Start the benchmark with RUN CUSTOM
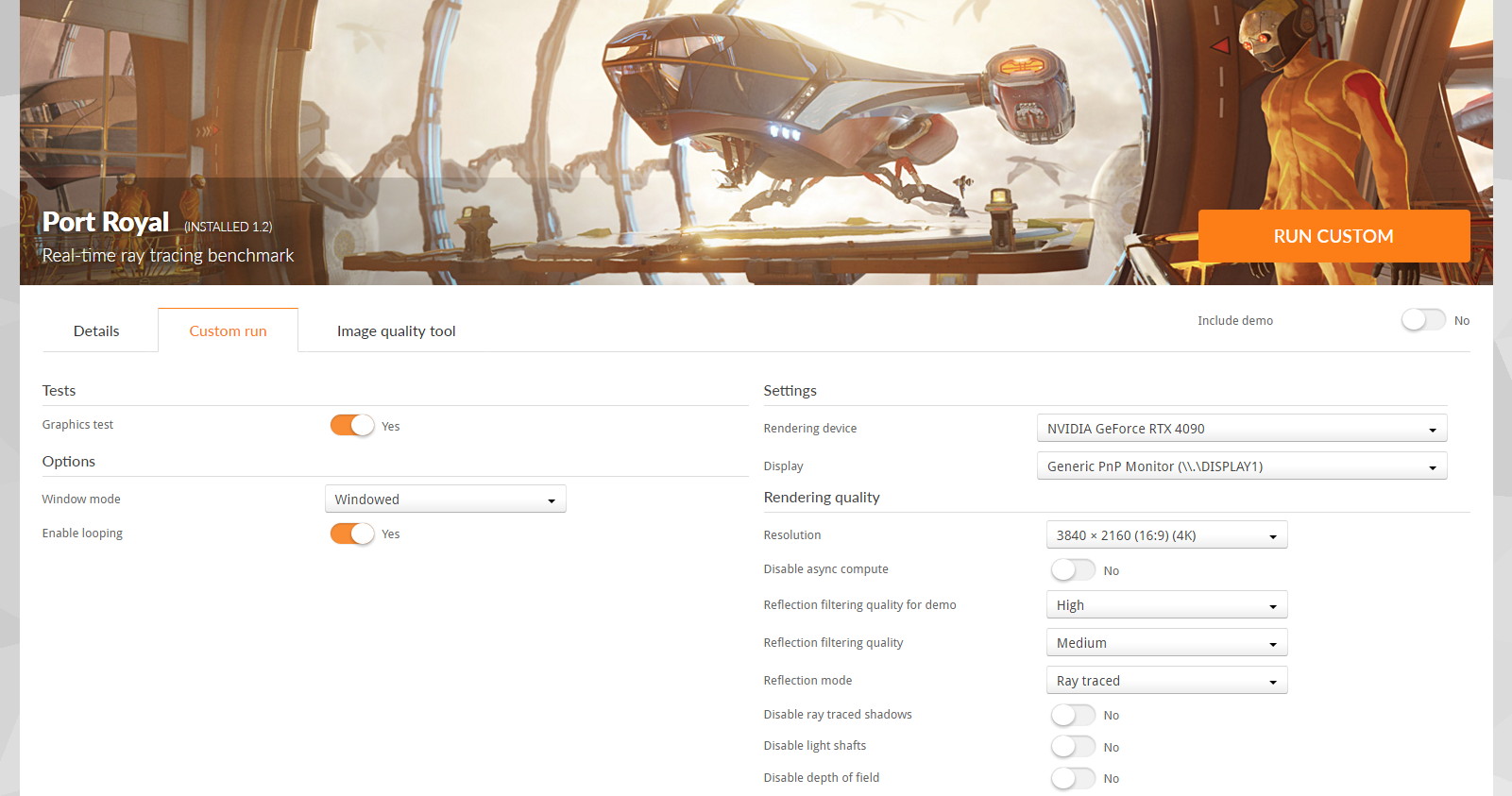The height and width of the screenshot is (796, 1512). coord(1334,236)
